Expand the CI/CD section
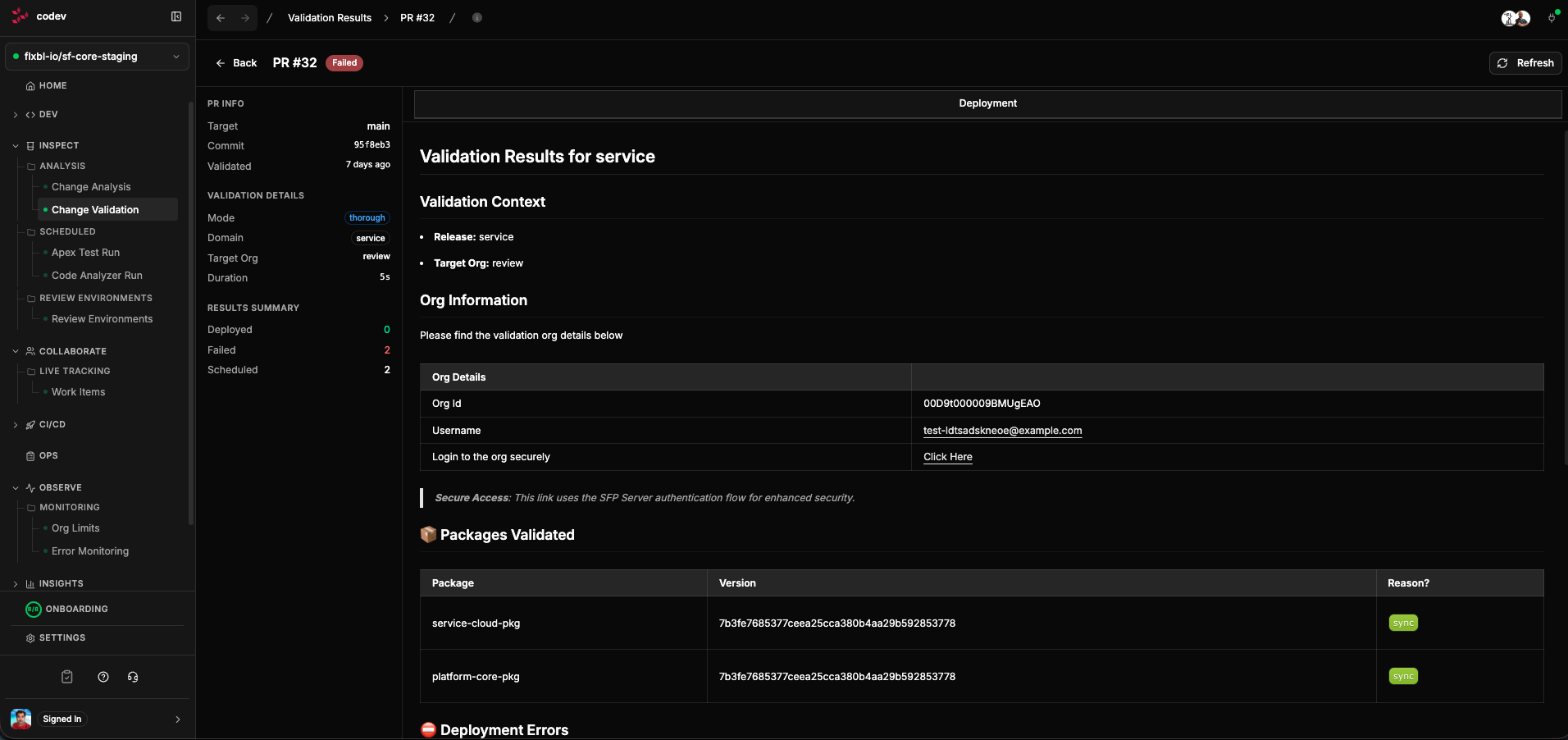 [x=14, y=424]
